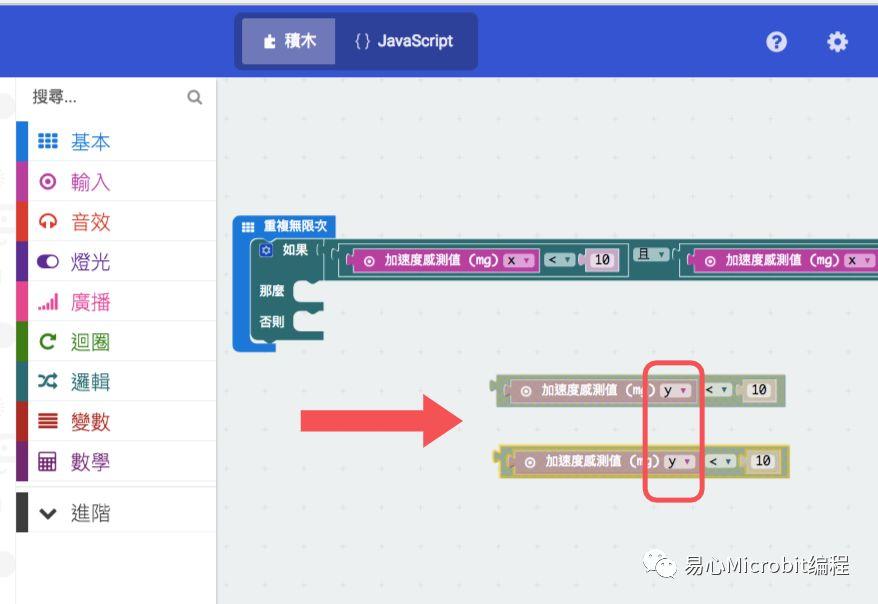This screenshot has height=604, width=878.
Task: Click the help question mark icon
Action: [776, 41]
